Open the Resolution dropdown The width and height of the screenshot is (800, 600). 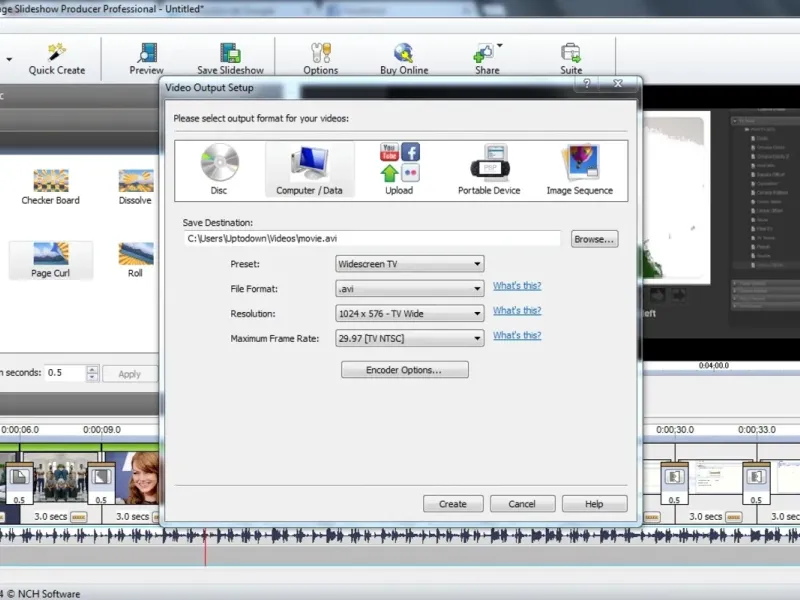pos(409,313)
